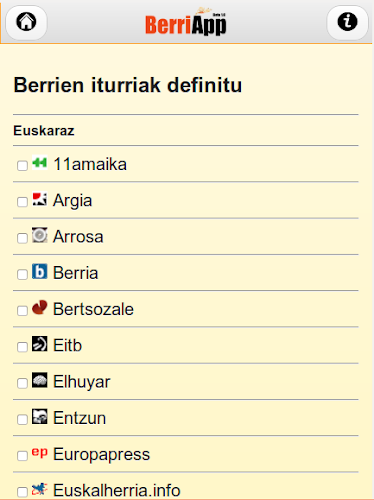Click the Euskaraz section heading
The height and width of the screenshot is (500, 374).
[x=44, y=130]
